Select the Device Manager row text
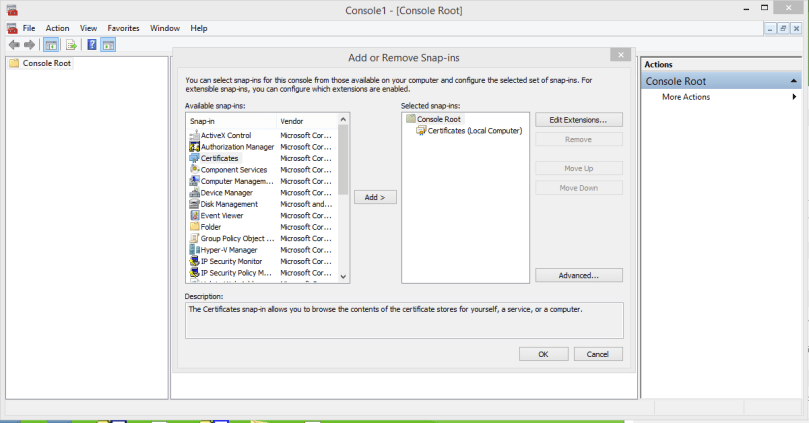Screen dimensions: 809x423 click(x=226, y=192)
